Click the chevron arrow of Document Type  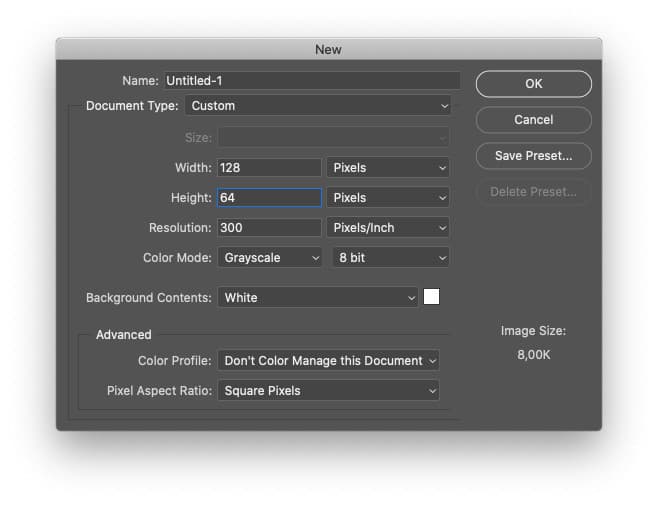[444, 106]
